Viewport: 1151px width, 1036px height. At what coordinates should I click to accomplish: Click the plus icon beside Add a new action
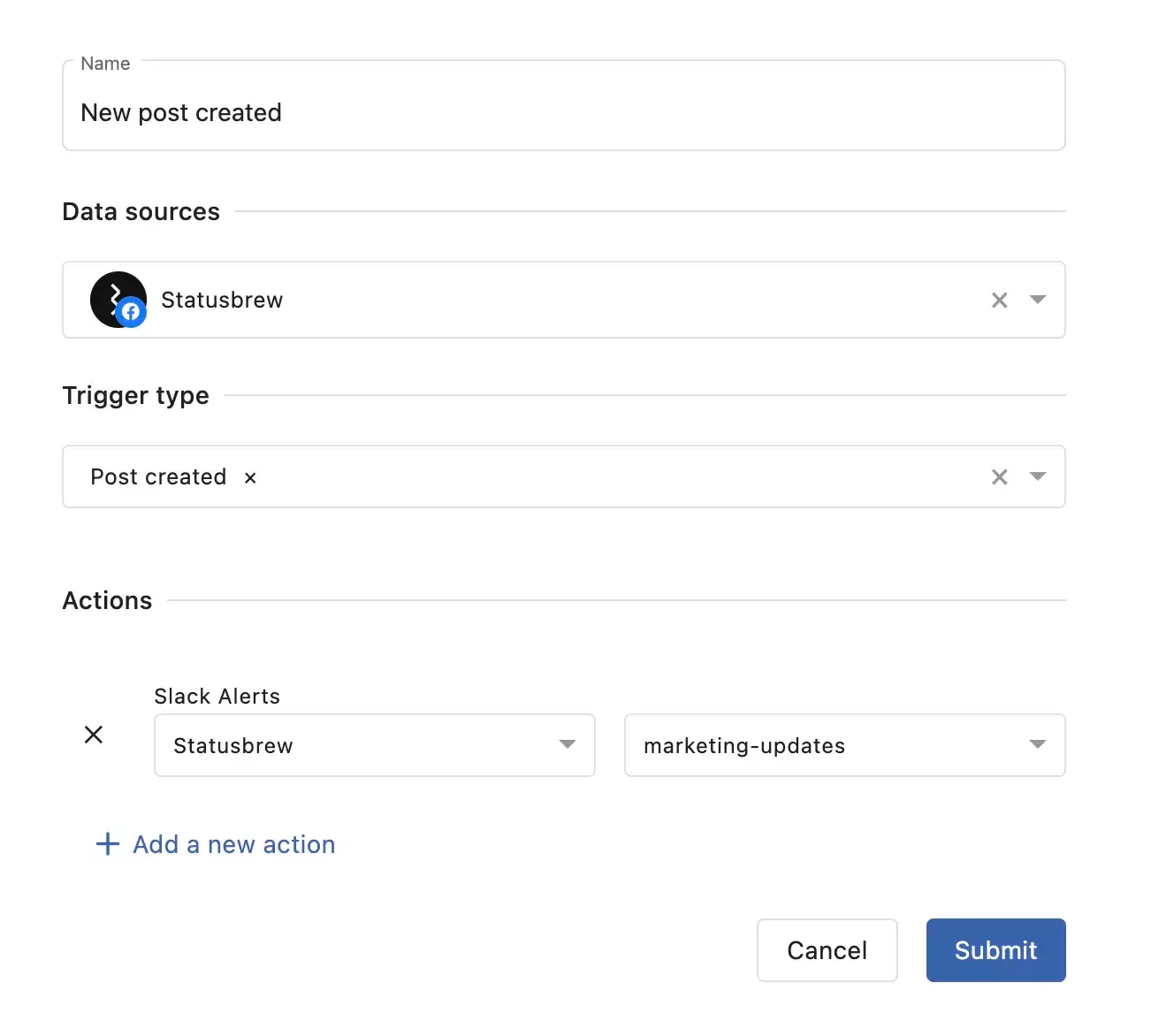[108, 844]
